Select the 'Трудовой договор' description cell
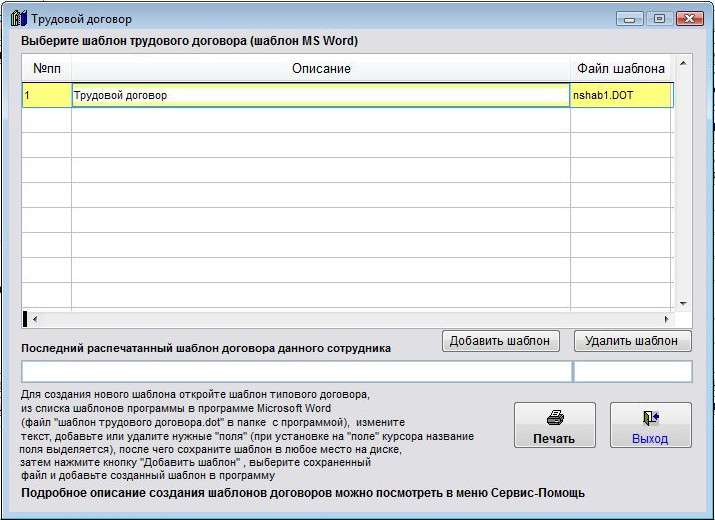Screen dimensions: 715x520 coord(321,95)
